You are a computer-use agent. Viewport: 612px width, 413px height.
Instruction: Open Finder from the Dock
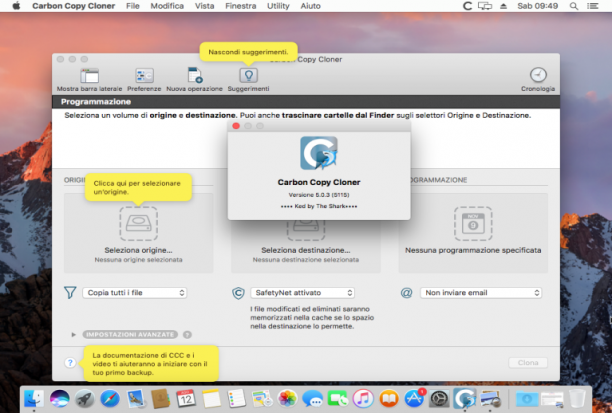coord(34,399)
